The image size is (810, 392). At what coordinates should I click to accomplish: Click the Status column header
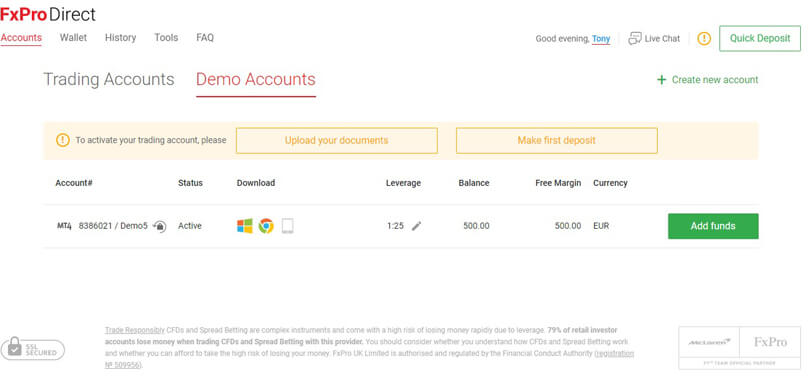point(190,183)
